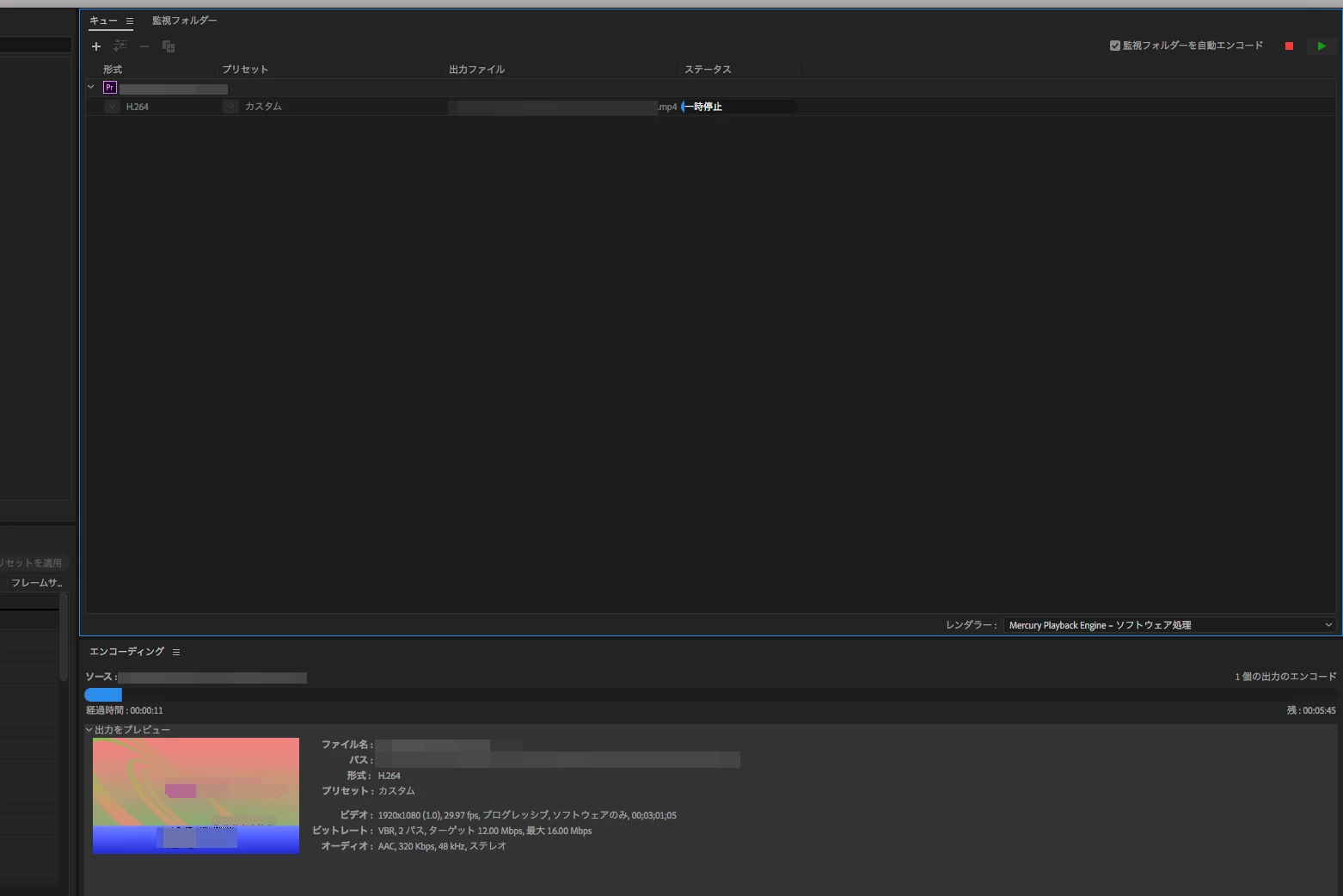This screenshot has width=1343, height=896.
Task: Click the output preview thumbnail
Action: 196,795
